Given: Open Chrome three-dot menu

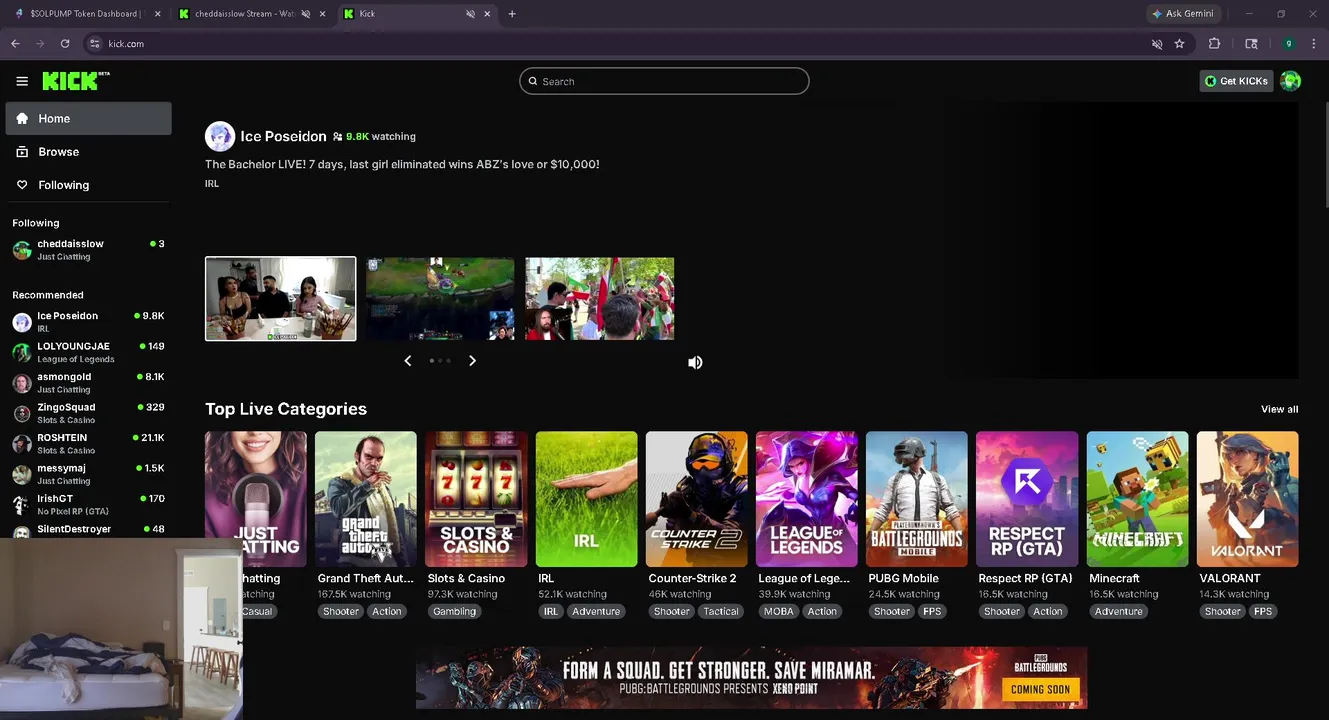Looking at the screenshot, I should pyautogui.click(x=1313, y=44).
